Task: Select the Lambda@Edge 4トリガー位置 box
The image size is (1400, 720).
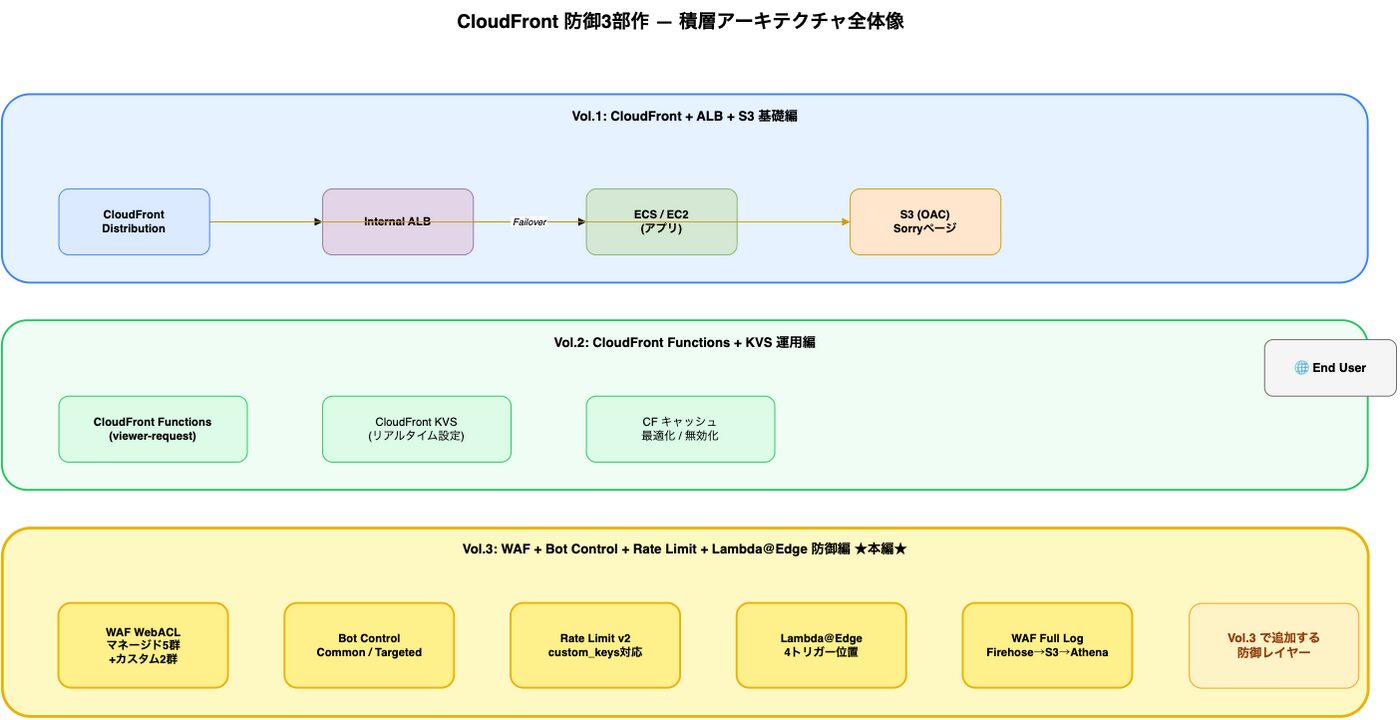Action: (821, 645)
